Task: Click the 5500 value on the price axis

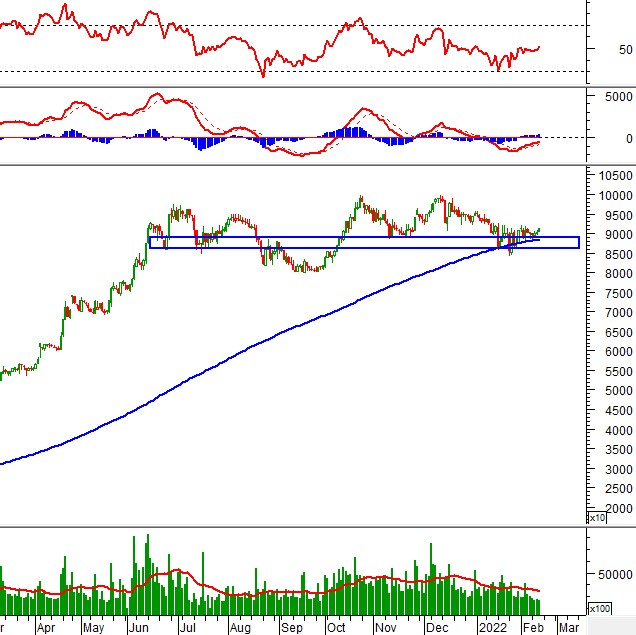Action: 618,371
